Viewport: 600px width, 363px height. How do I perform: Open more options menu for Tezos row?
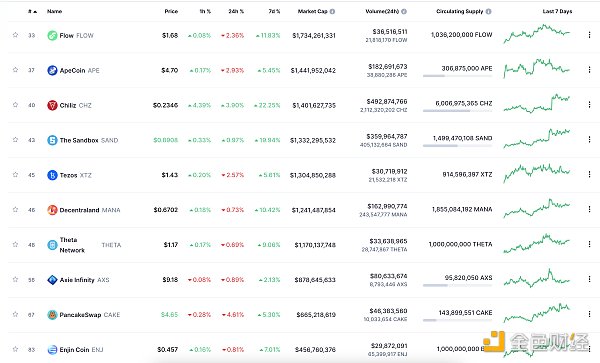pos(589,174)
